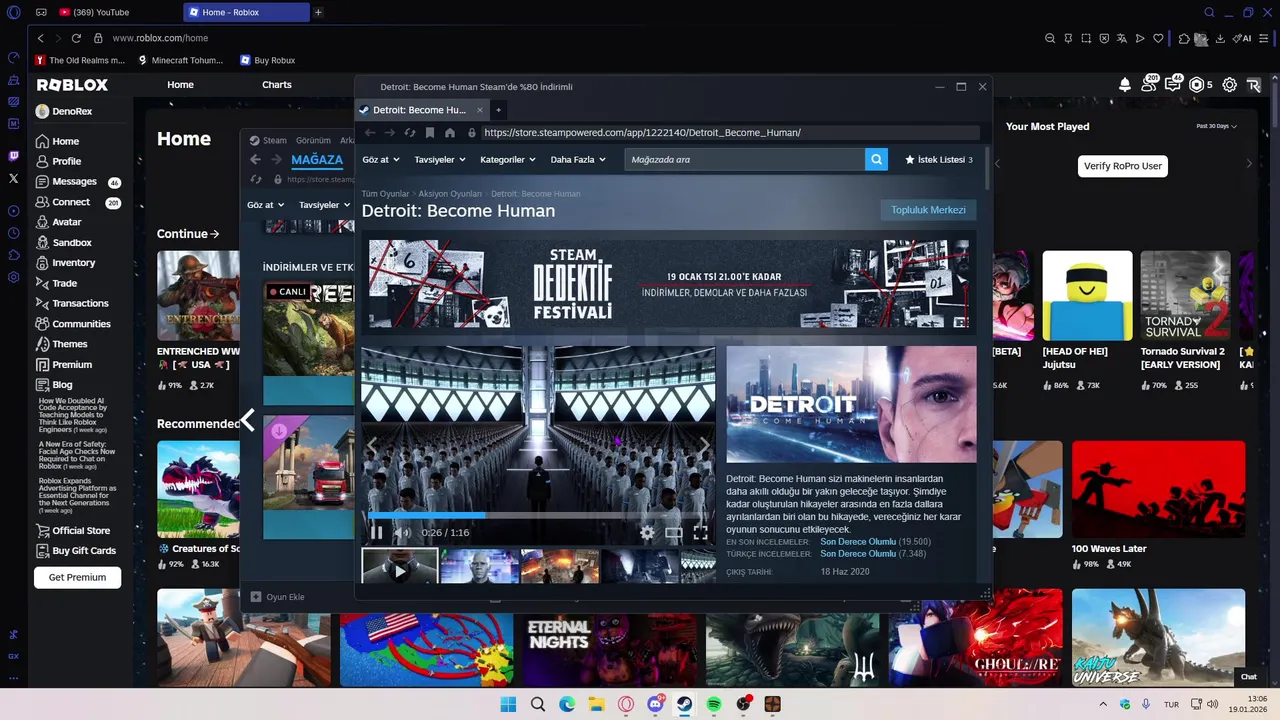Open Steam Dedektif Festivali banner
The height and width of the screenshot is (720, 1280).
tap(668, 283)
